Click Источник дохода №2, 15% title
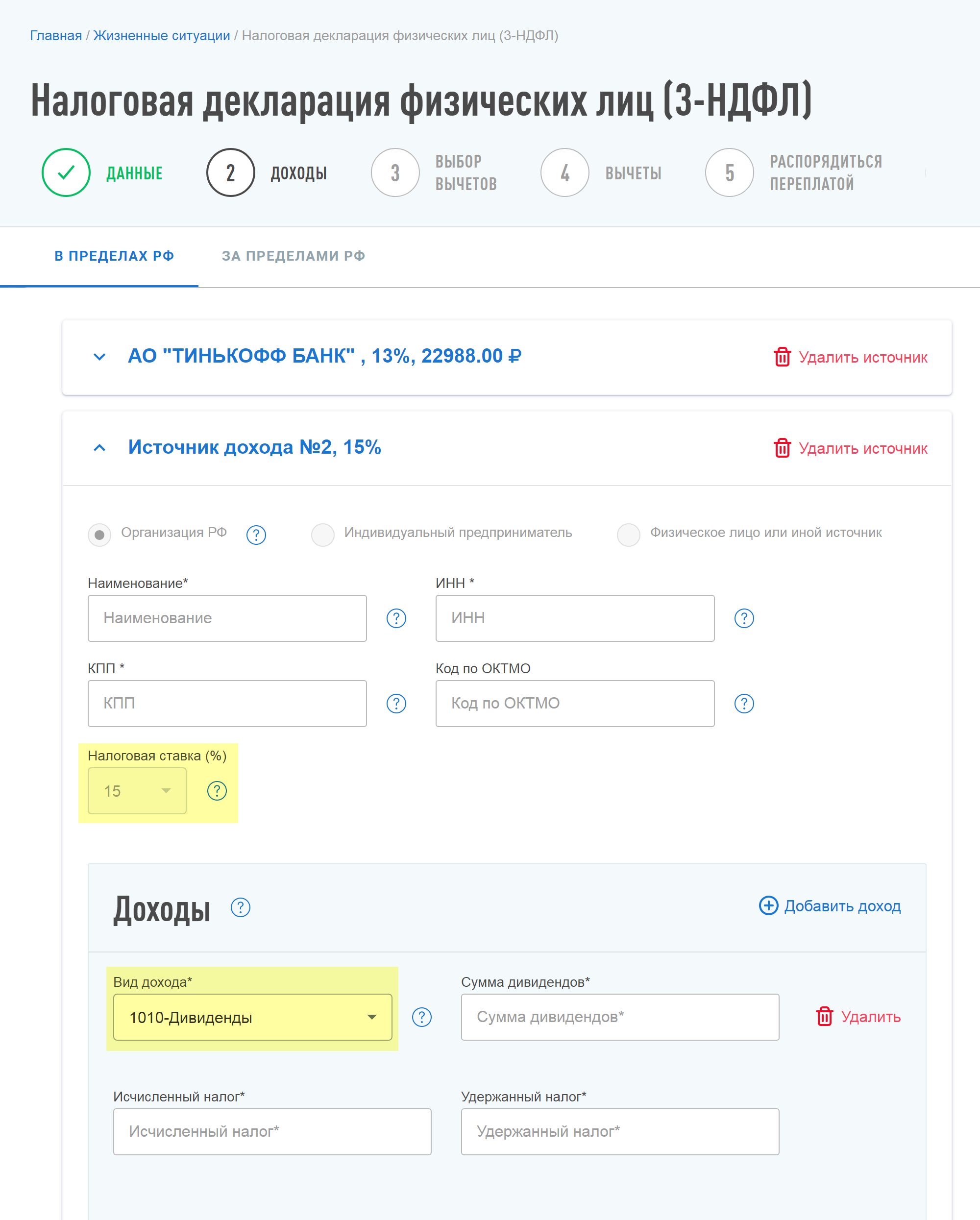The image size is (980, 1220). (x=255, y=447)
